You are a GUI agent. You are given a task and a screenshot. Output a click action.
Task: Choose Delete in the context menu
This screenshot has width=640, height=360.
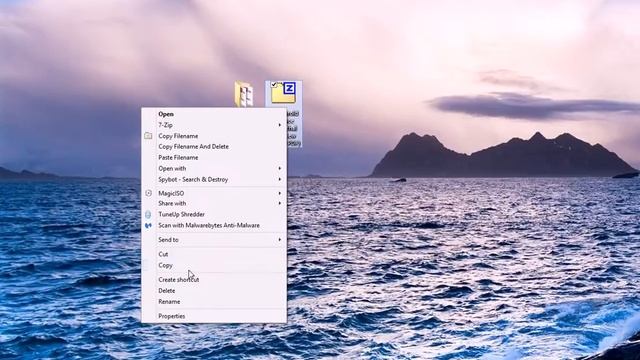tap(214, 291)
